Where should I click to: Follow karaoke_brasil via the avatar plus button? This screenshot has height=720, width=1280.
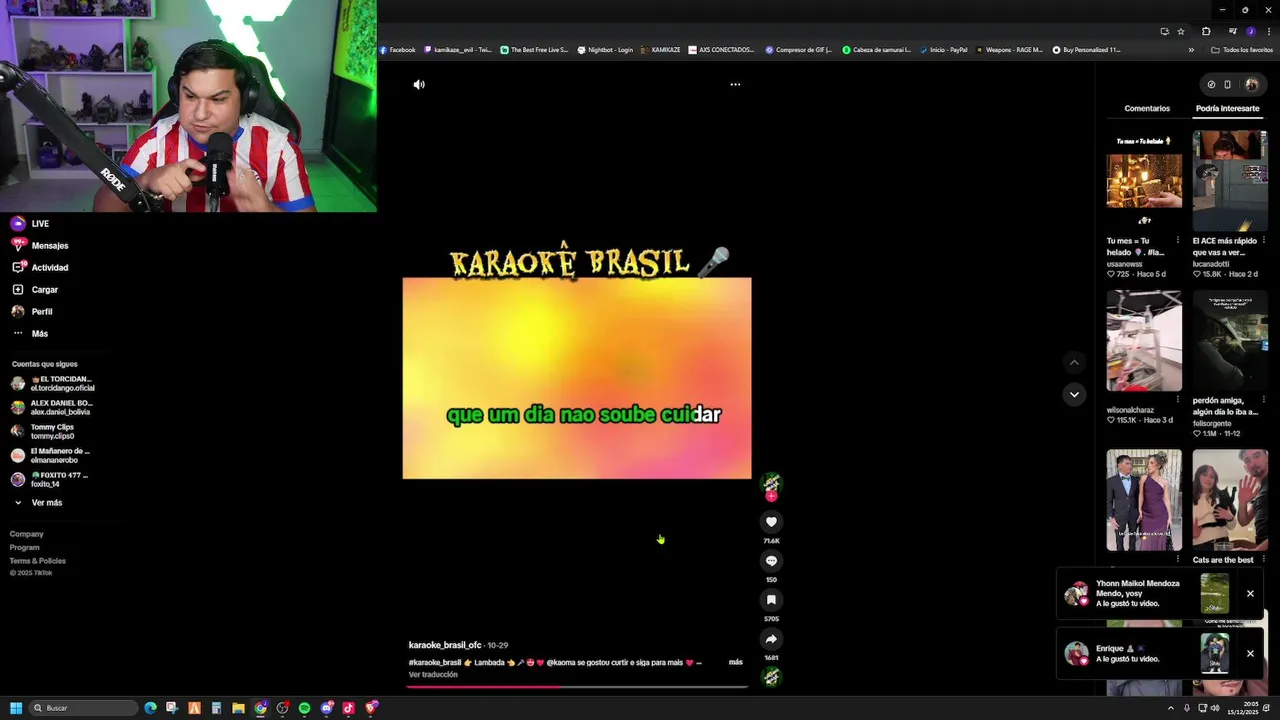click(x=771, y=496)
